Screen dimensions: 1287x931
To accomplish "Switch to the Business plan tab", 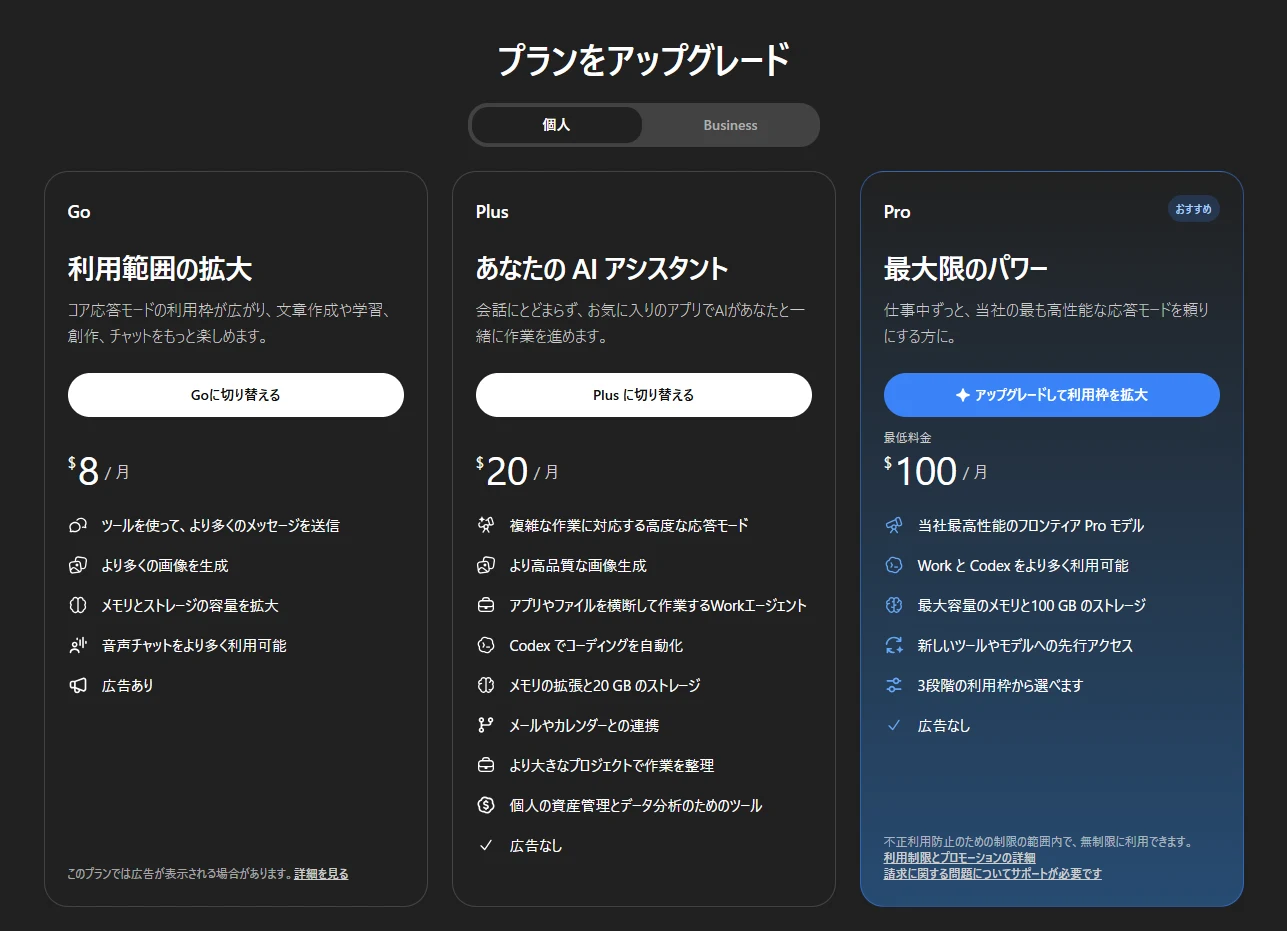I will 730,125.
